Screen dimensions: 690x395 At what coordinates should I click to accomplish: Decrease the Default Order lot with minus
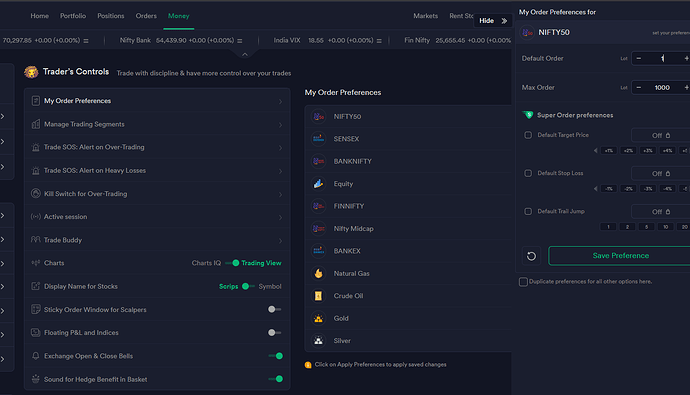(x=639, y=59)
